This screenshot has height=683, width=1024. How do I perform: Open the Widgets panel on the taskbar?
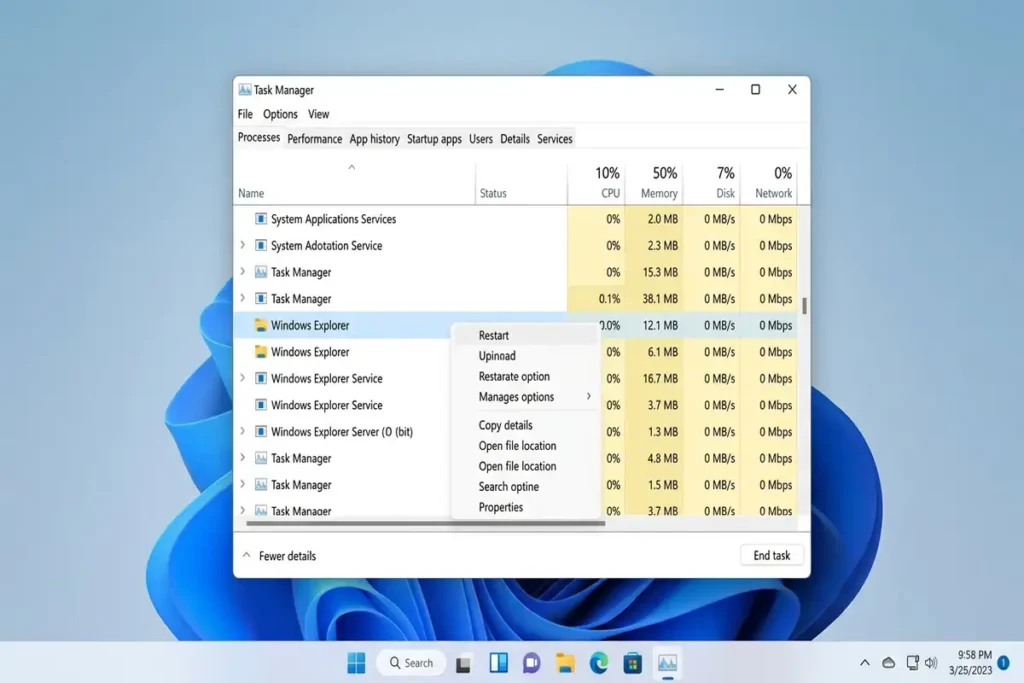[x=498, y=663]
